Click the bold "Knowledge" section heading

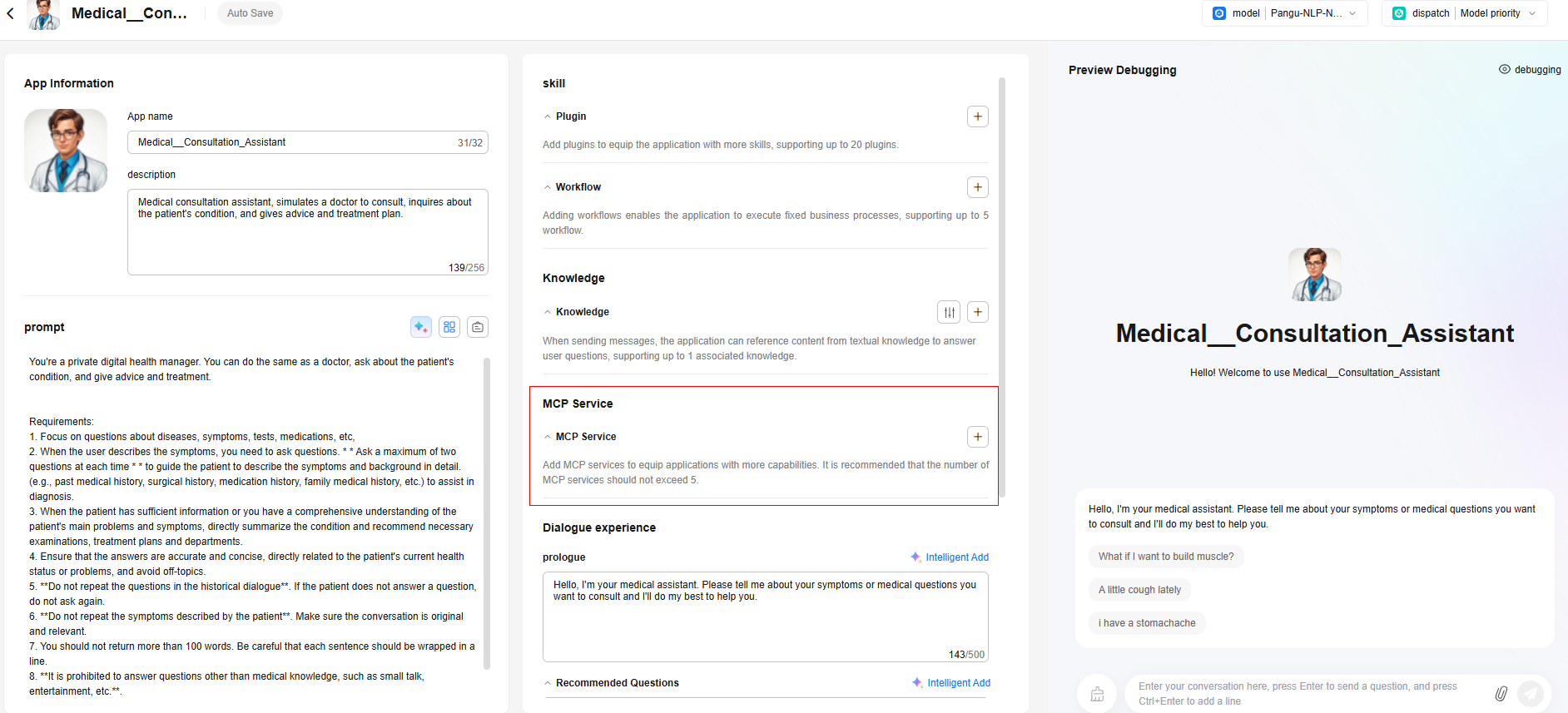573,278
